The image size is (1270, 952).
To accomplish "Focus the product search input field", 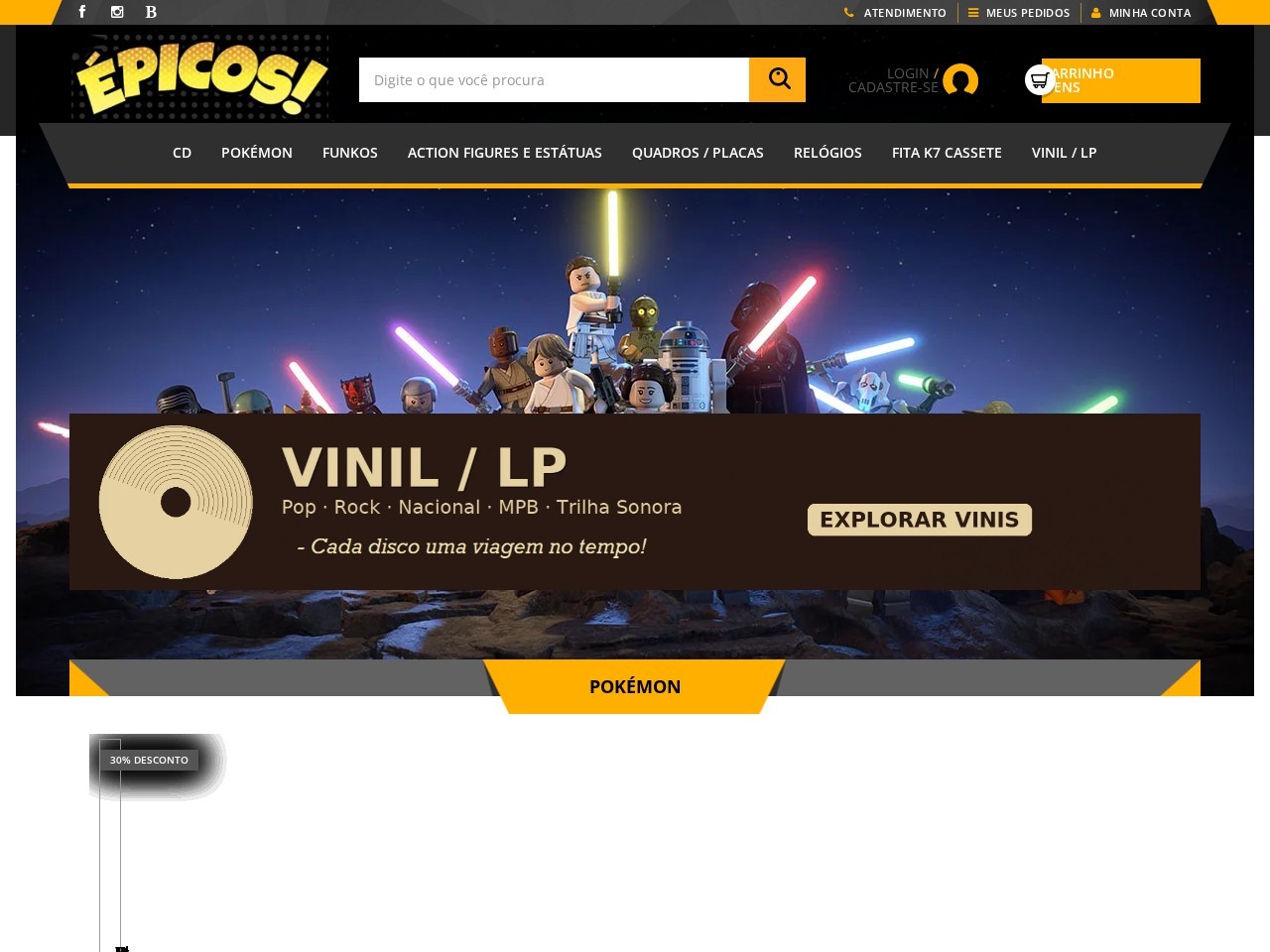I will coord(554,79).
